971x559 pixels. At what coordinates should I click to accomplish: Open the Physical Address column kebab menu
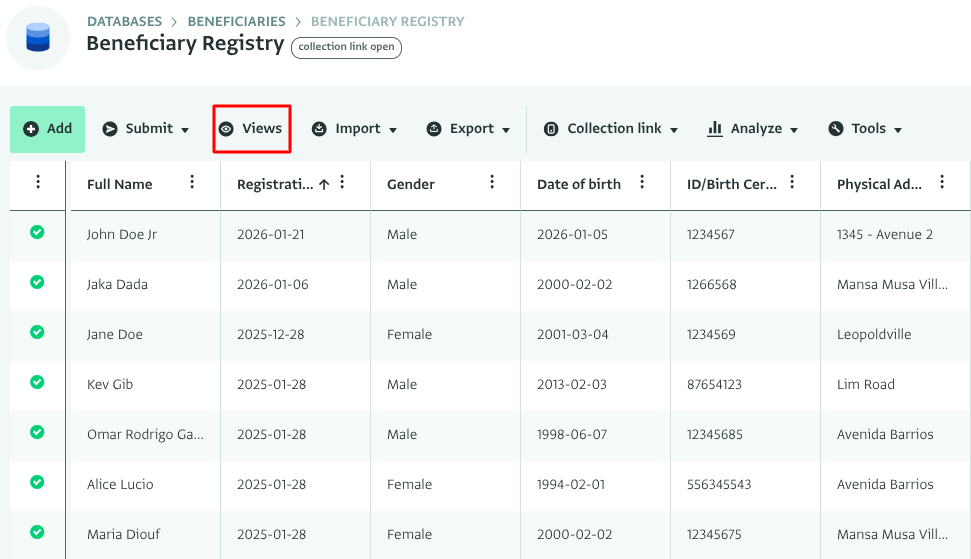coord(942,182)
